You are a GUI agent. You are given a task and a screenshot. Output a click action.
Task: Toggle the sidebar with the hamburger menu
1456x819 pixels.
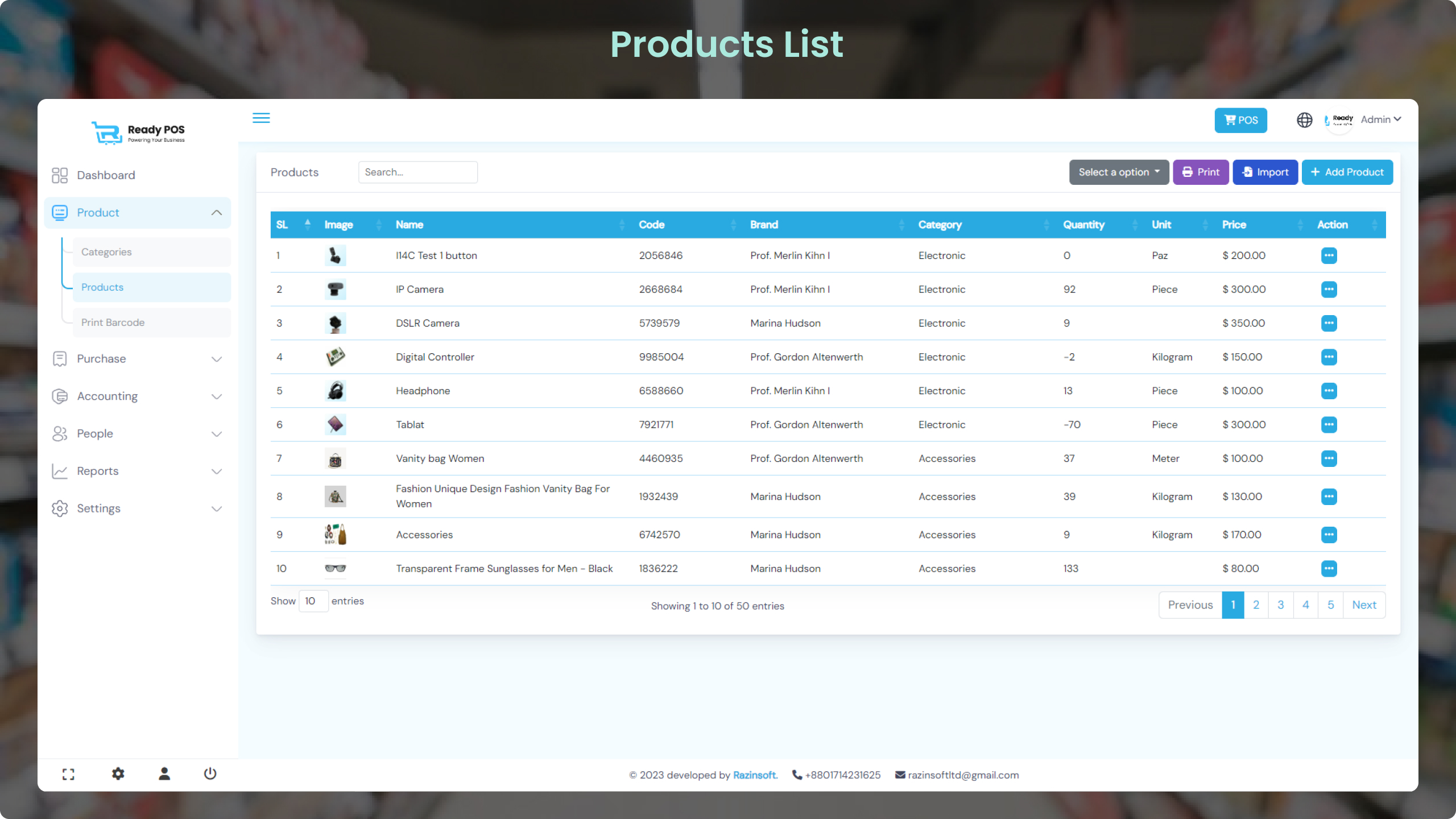click(261, 118)
